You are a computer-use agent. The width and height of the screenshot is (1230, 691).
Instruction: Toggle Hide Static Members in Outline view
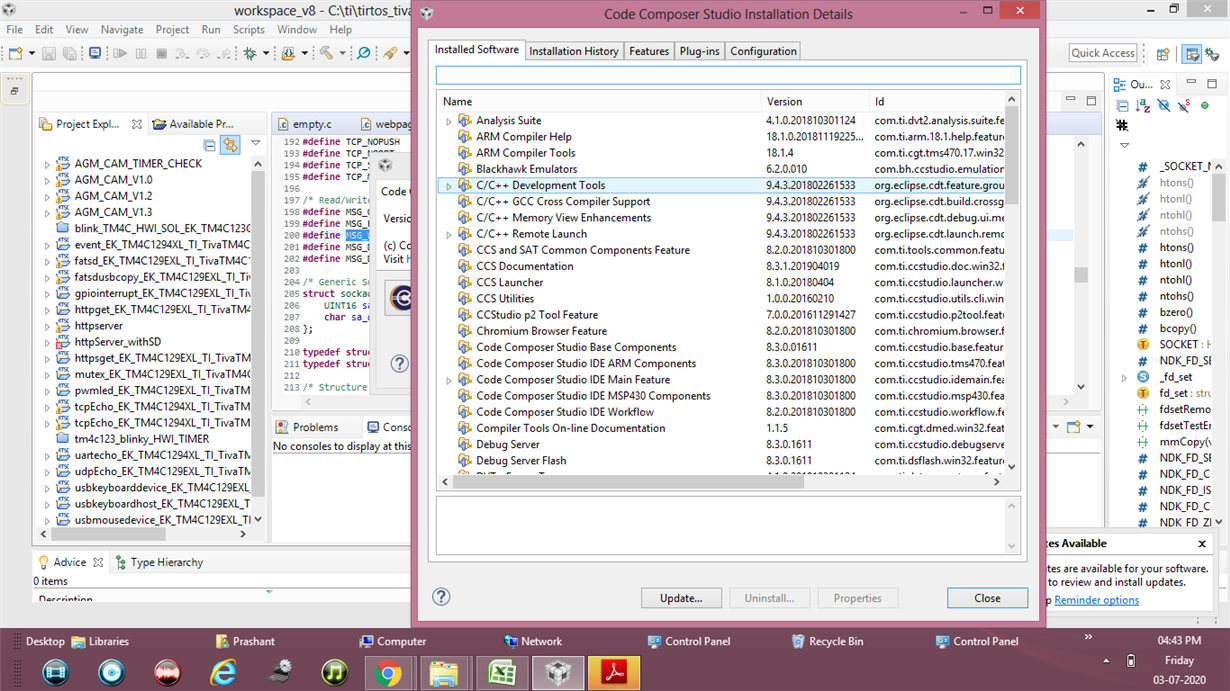point(1184,106)
